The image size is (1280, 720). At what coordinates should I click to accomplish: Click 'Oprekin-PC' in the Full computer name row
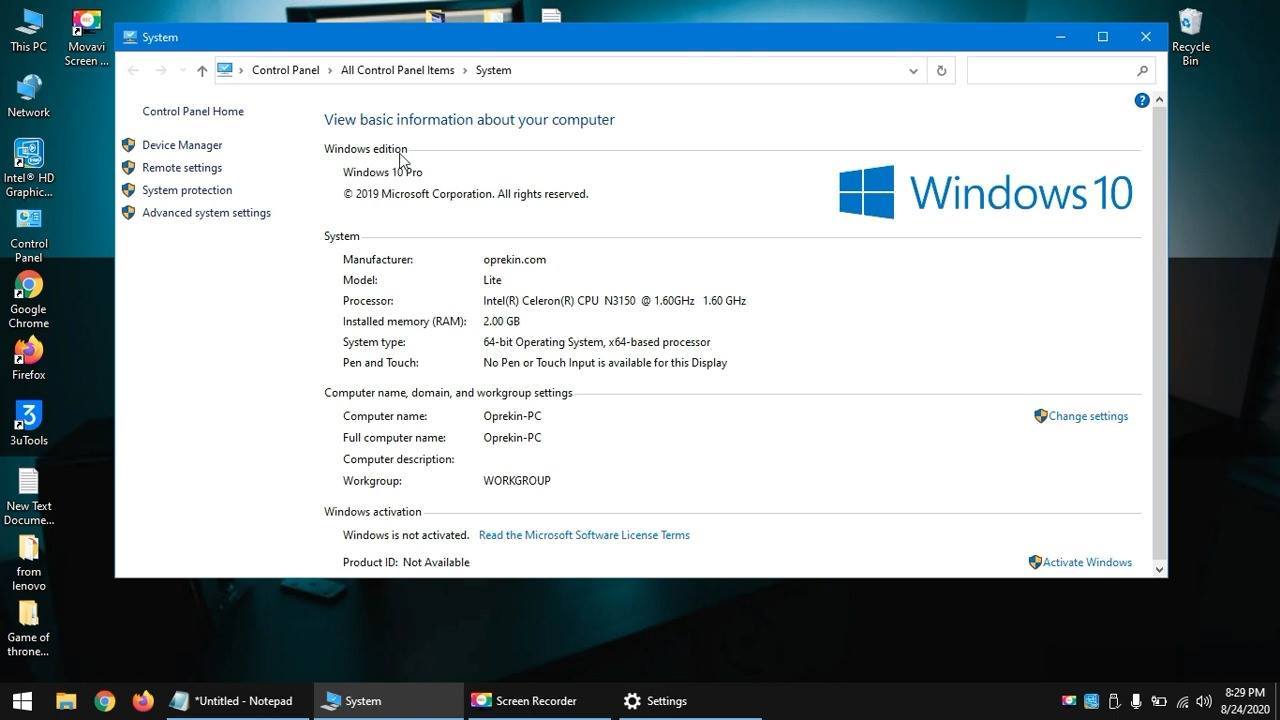tap(512, 438)
